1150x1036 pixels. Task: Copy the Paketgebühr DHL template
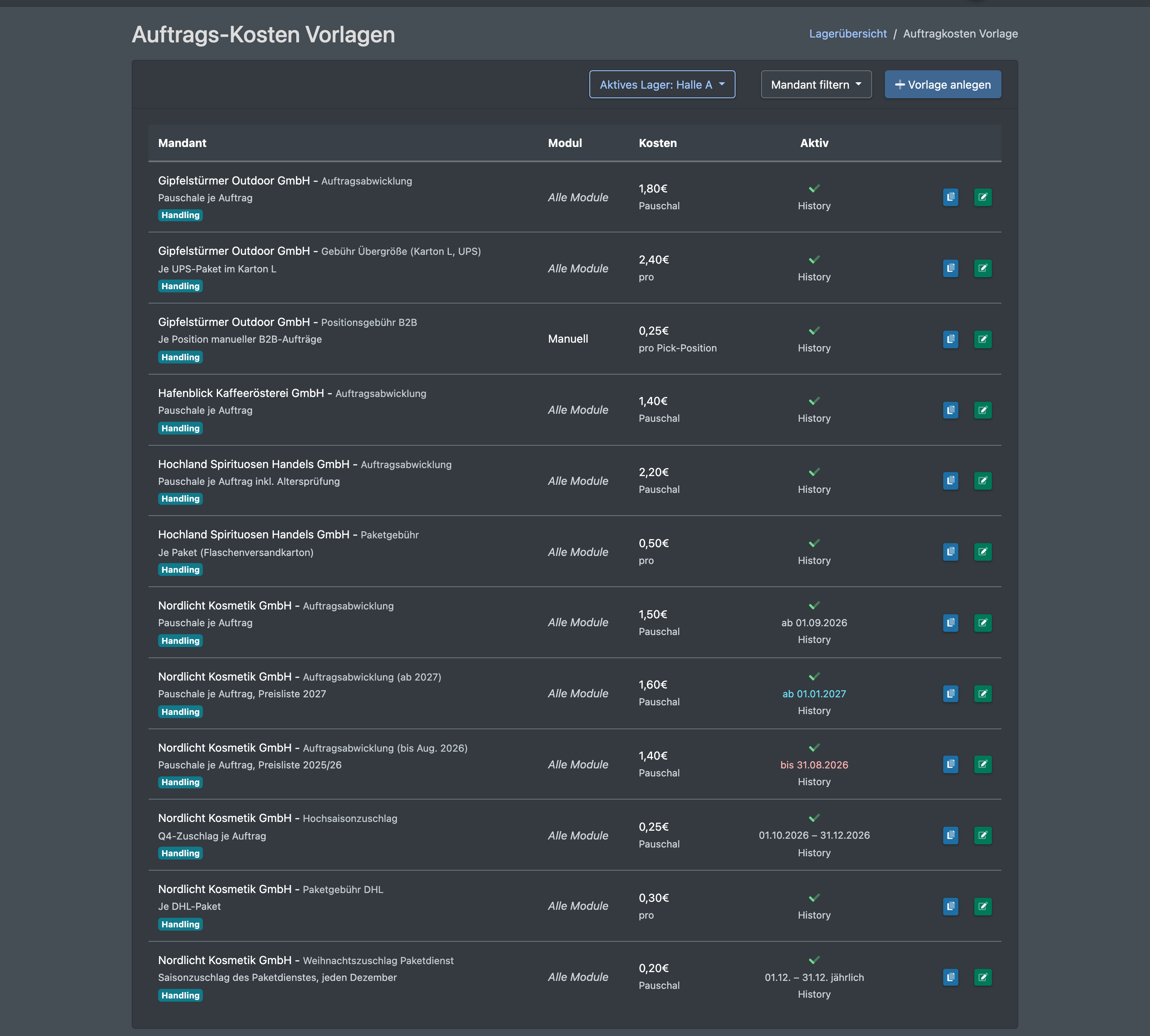pos(950,906)
